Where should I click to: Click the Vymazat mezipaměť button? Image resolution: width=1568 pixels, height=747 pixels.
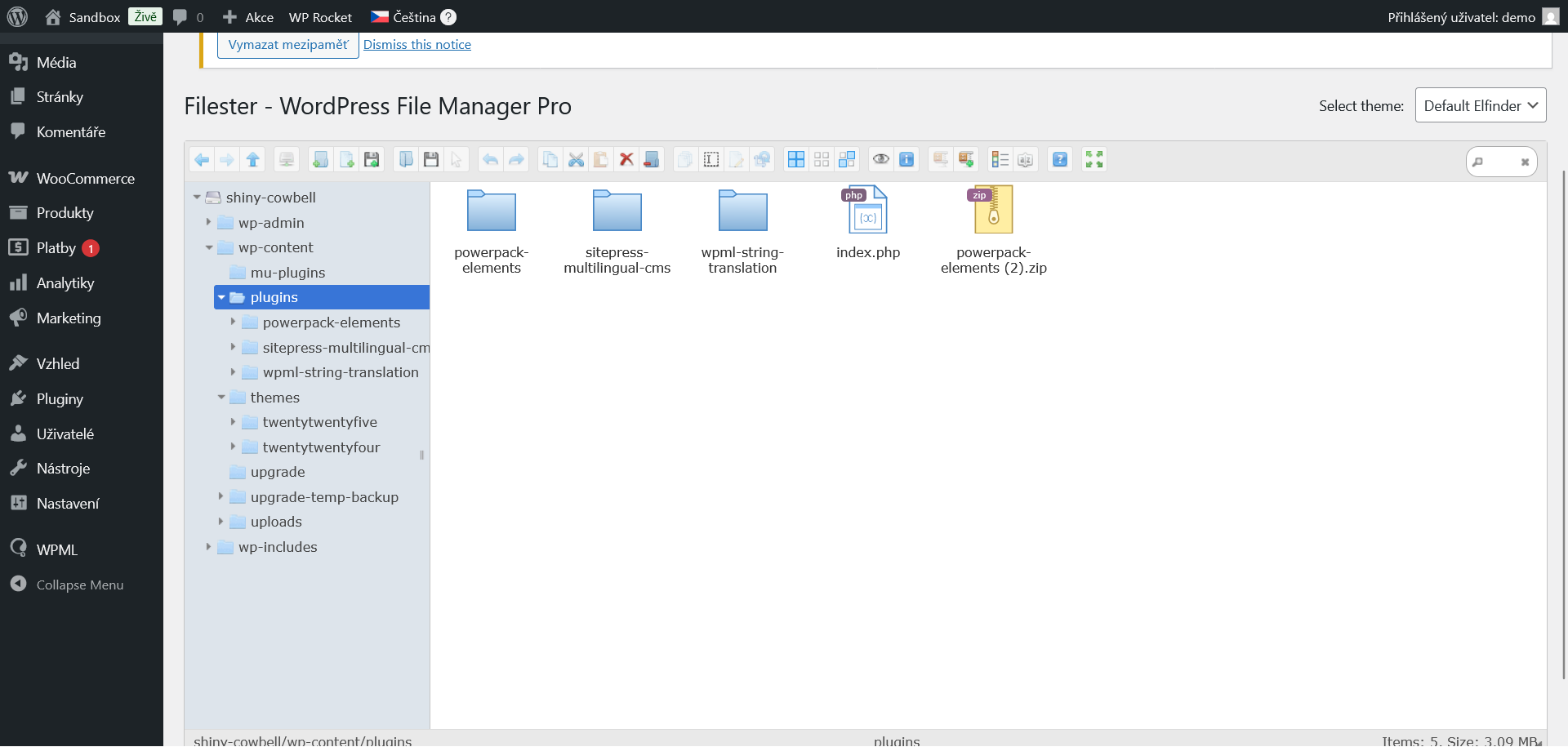[288, 45]
